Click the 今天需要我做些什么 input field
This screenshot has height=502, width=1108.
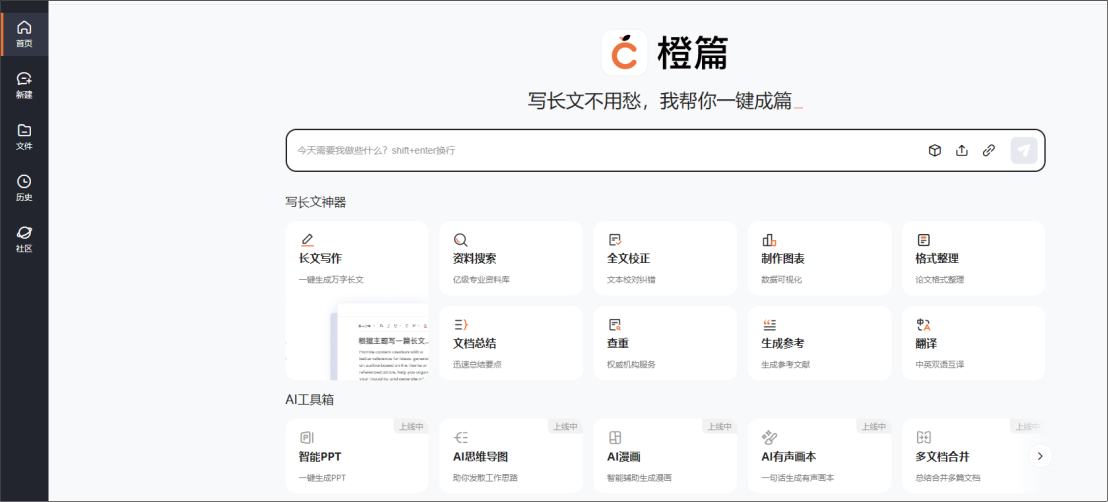(x=600, y=151)
